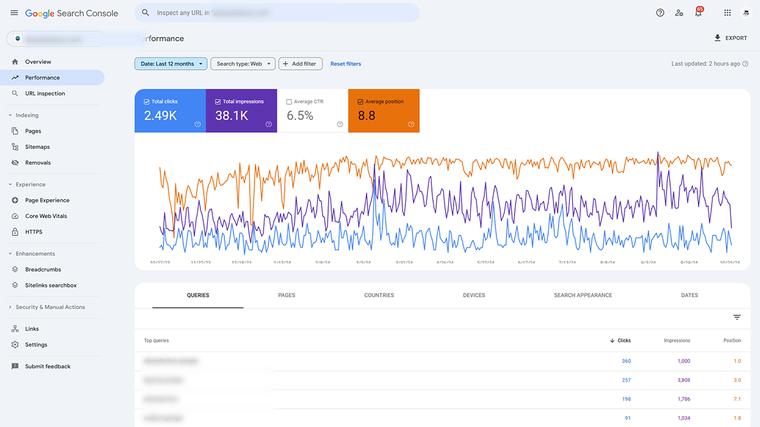Toggle the Total clicks checkbox
Image resolution: width=760 pixels, height=427 pixels.
point(147,101)
